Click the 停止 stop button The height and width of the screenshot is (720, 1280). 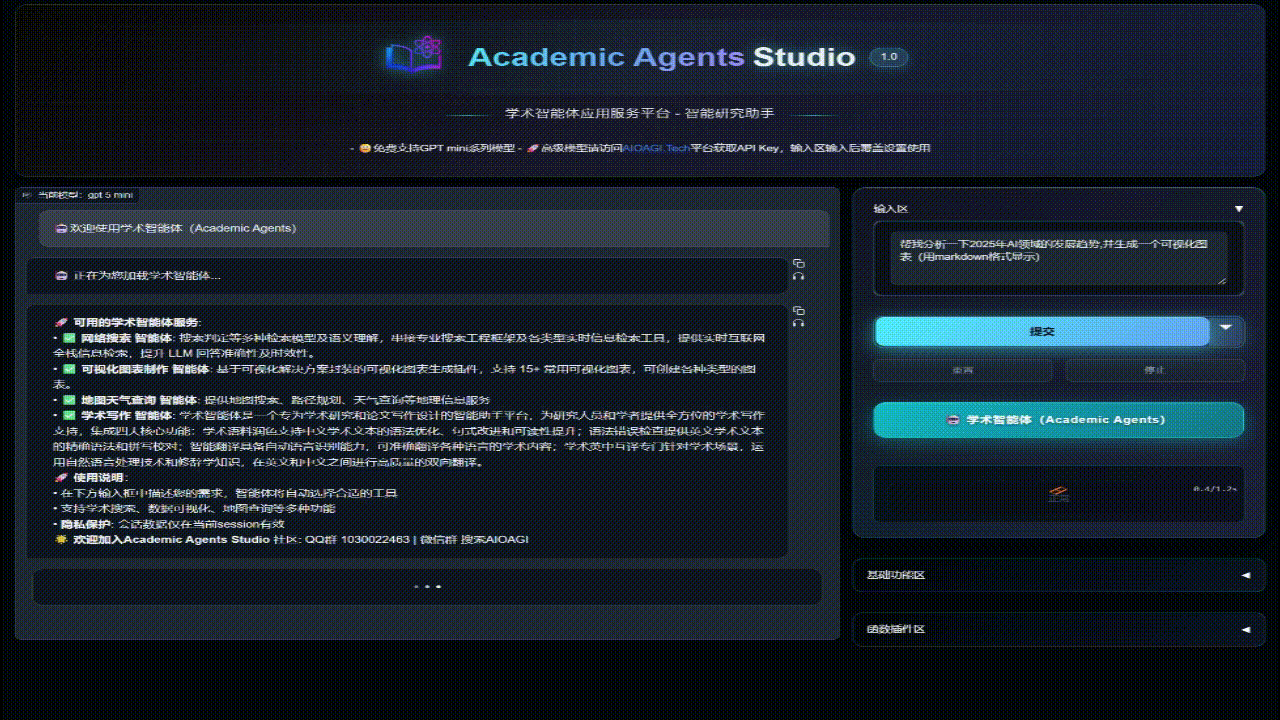1154,370
